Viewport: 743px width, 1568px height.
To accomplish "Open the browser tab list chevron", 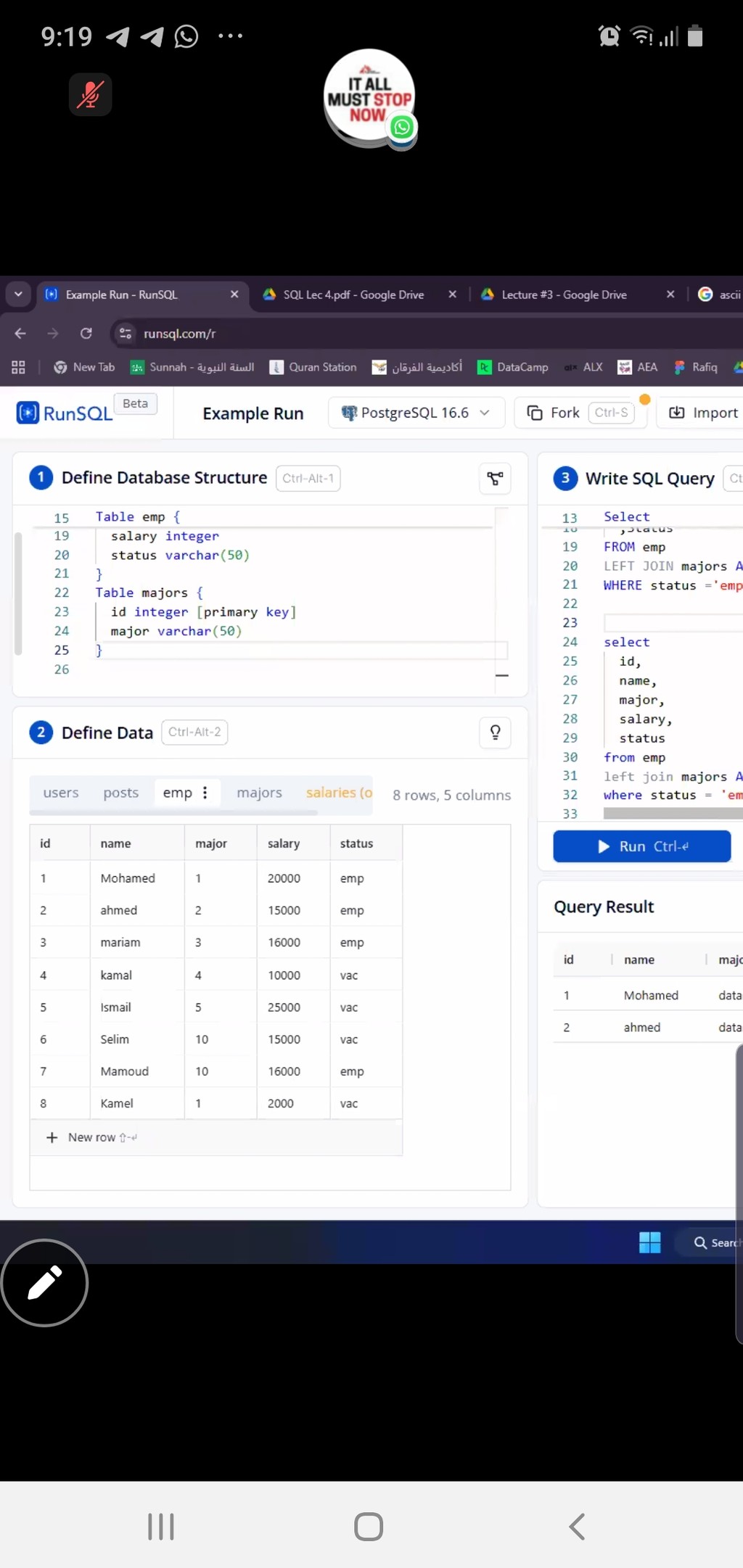I will pyautogui.click(x=18, y=294).
